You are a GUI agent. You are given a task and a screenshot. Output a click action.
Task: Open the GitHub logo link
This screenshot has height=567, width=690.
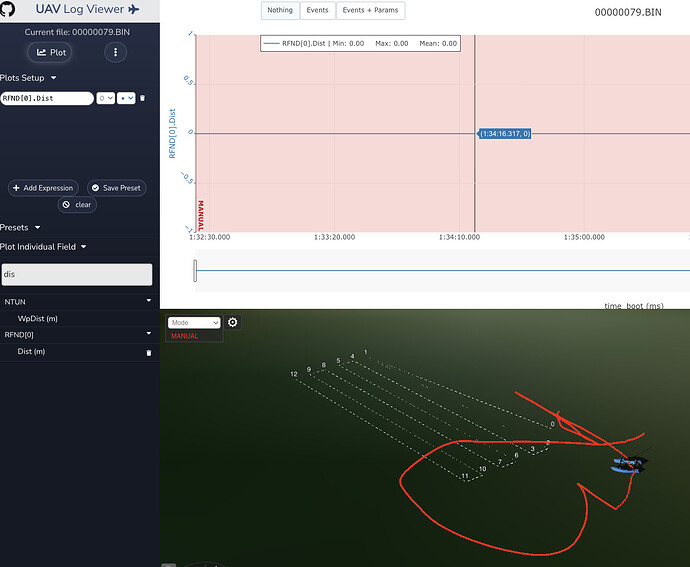(7, 9)
